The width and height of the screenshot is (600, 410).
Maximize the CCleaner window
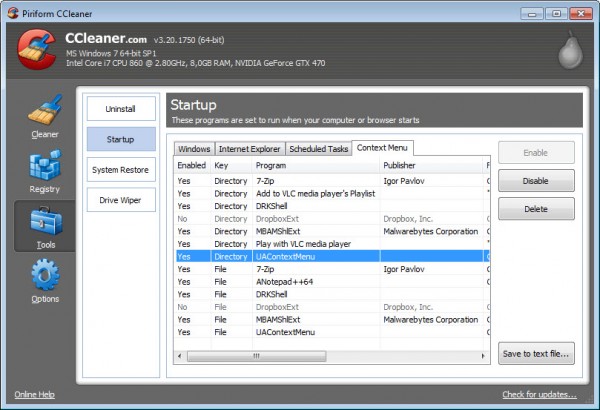click(x=556, y=14)
